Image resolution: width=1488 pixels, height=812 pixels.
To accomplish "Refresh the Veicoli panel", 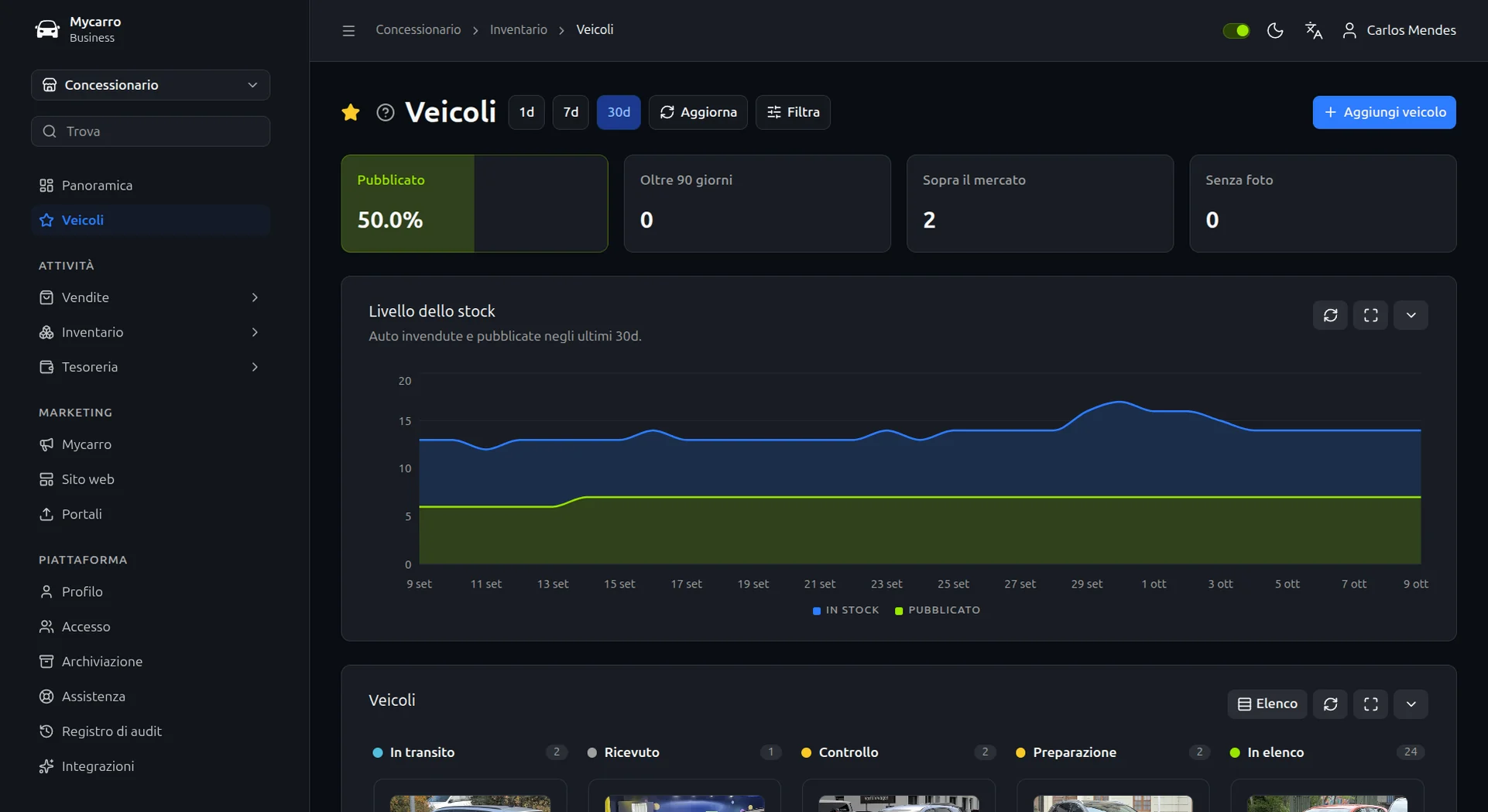I will [x=1330, y=704].
